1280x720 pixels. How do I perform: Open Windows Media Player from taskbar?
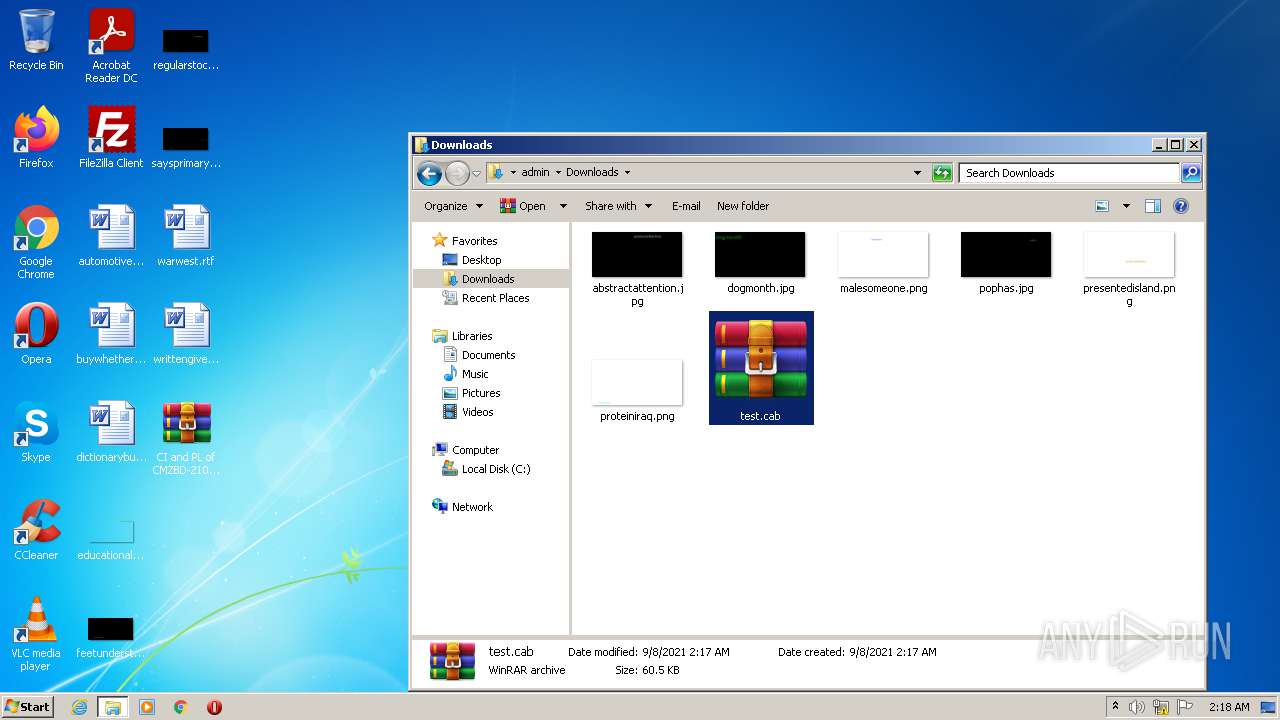tap(147, 707)
